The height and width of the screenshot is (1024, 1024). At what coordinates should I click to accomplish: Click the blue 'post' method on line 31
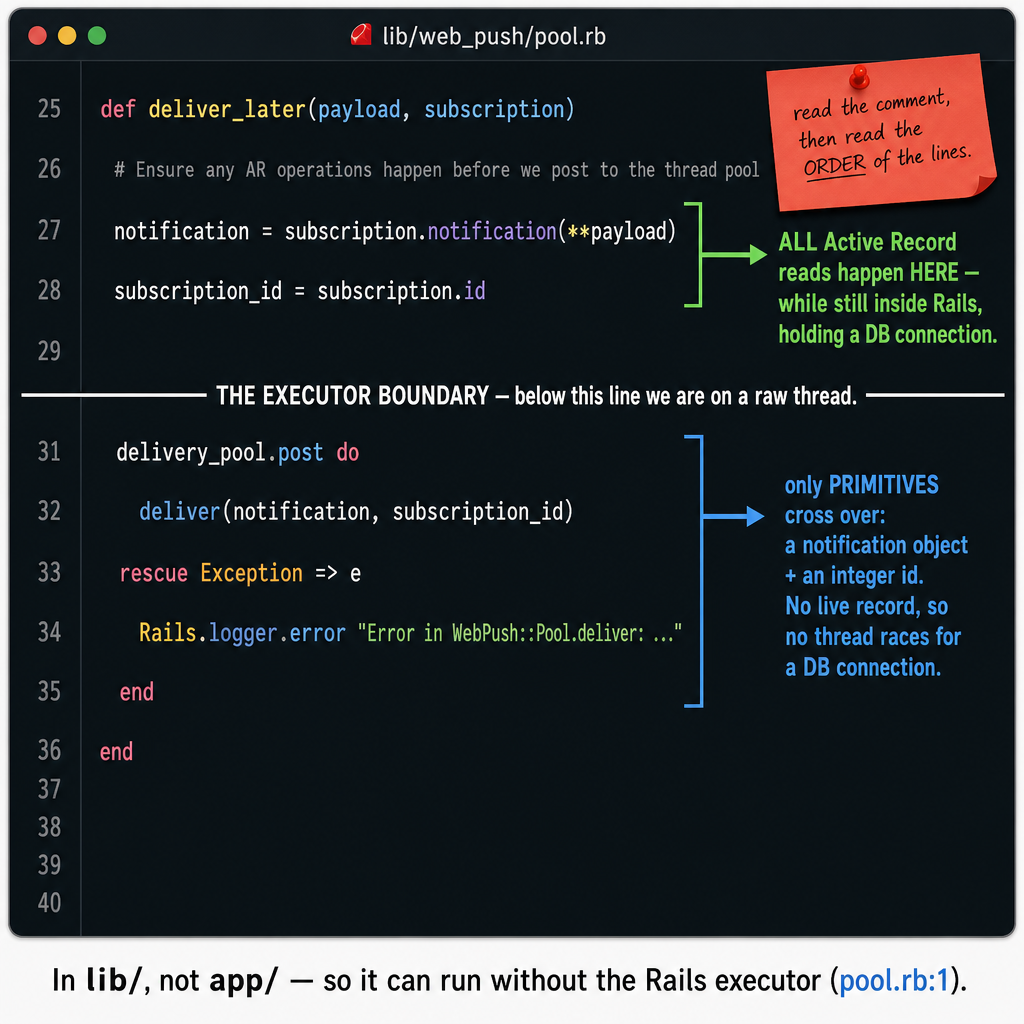(x=301, y=453)
